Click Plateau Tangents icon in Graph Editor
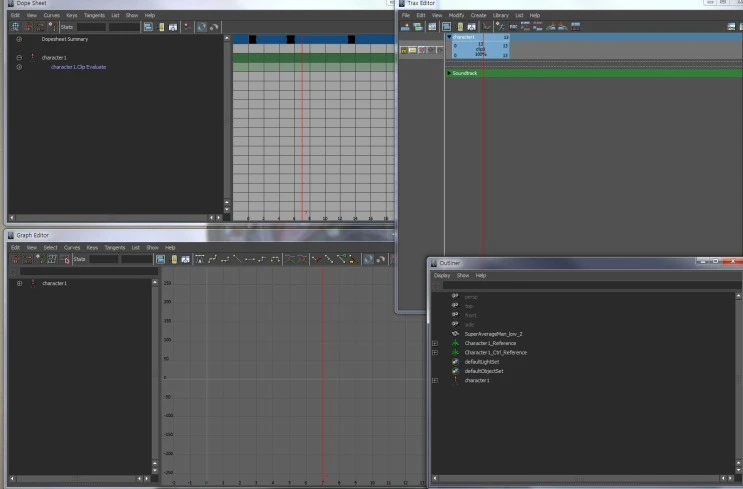 275,259
